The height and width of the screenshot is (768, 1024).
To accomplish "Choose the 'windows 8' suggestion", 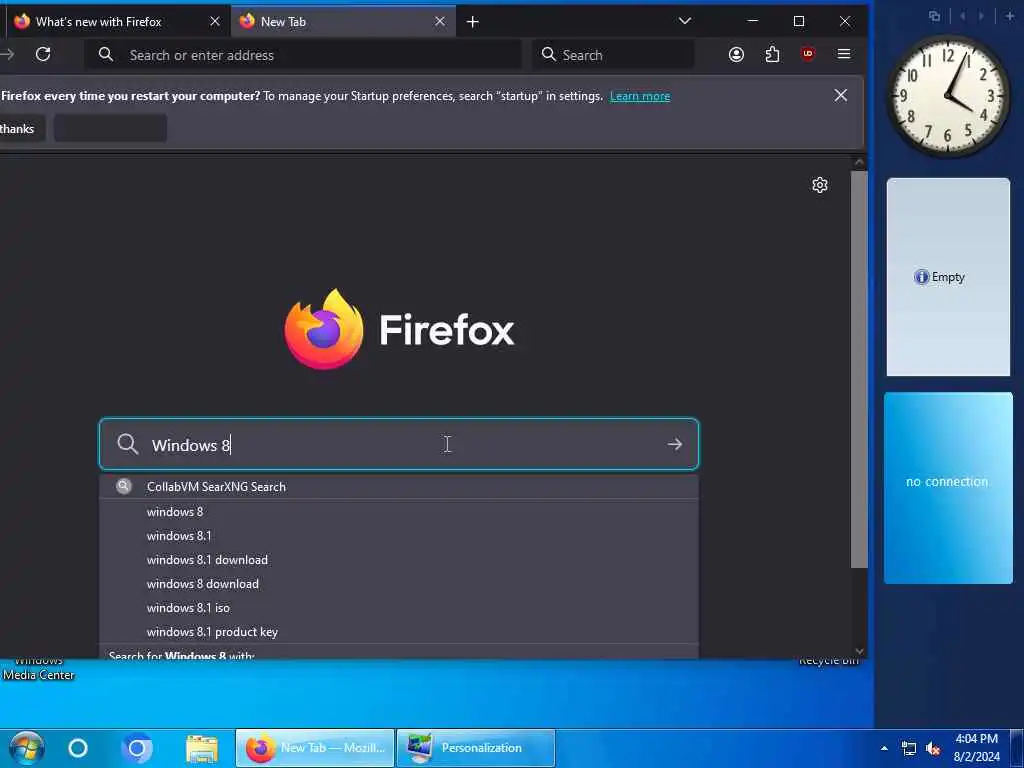I will (399, 512).
